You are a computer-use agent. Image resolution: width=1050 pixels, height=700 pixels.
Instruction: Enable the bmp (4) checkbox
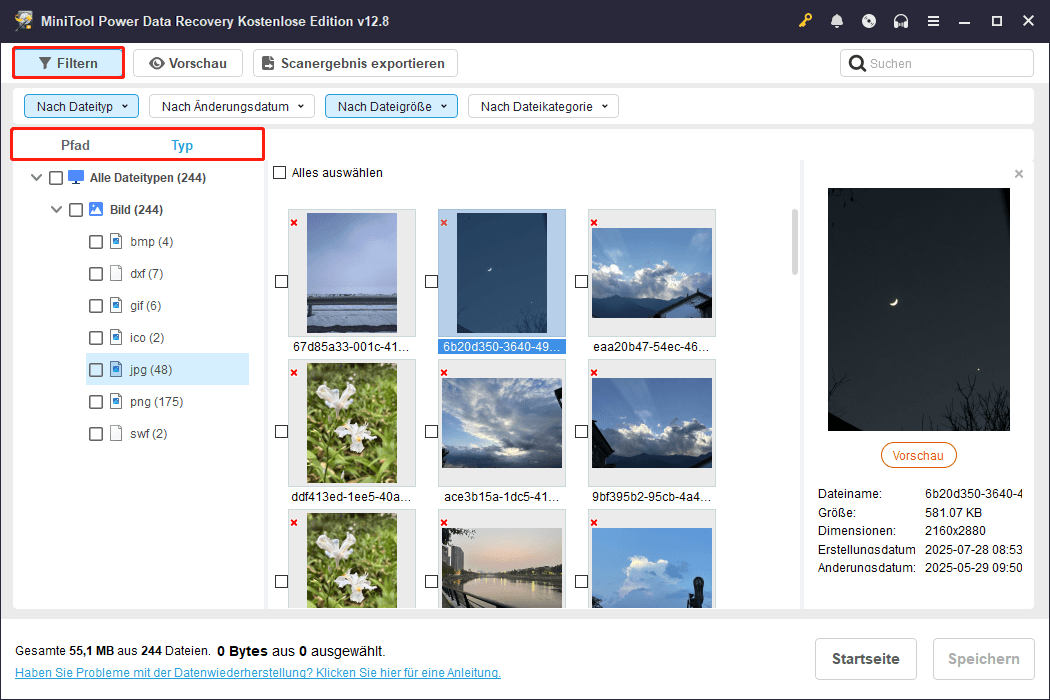tap(96, 242)
